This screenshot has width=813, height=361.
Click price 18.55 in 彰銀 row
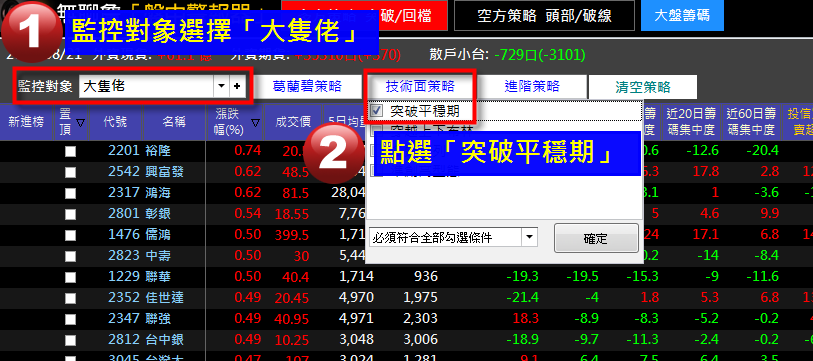pyautogui.click(x=292, y=214)
